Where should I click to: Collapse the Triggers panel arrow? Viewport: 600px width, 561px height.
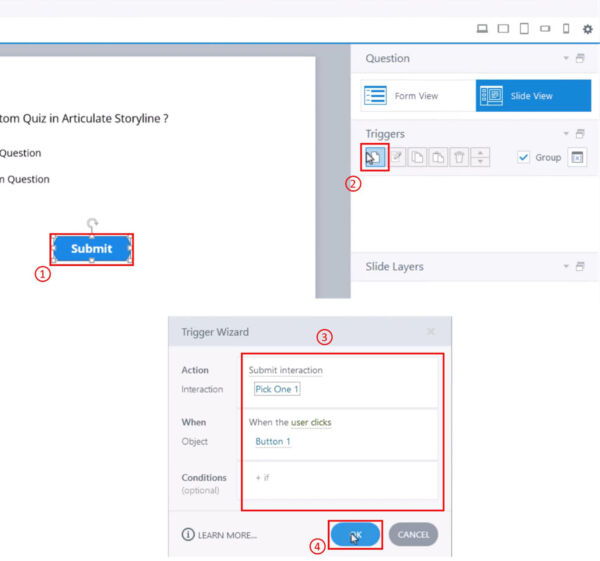click(x=566, y=134)
